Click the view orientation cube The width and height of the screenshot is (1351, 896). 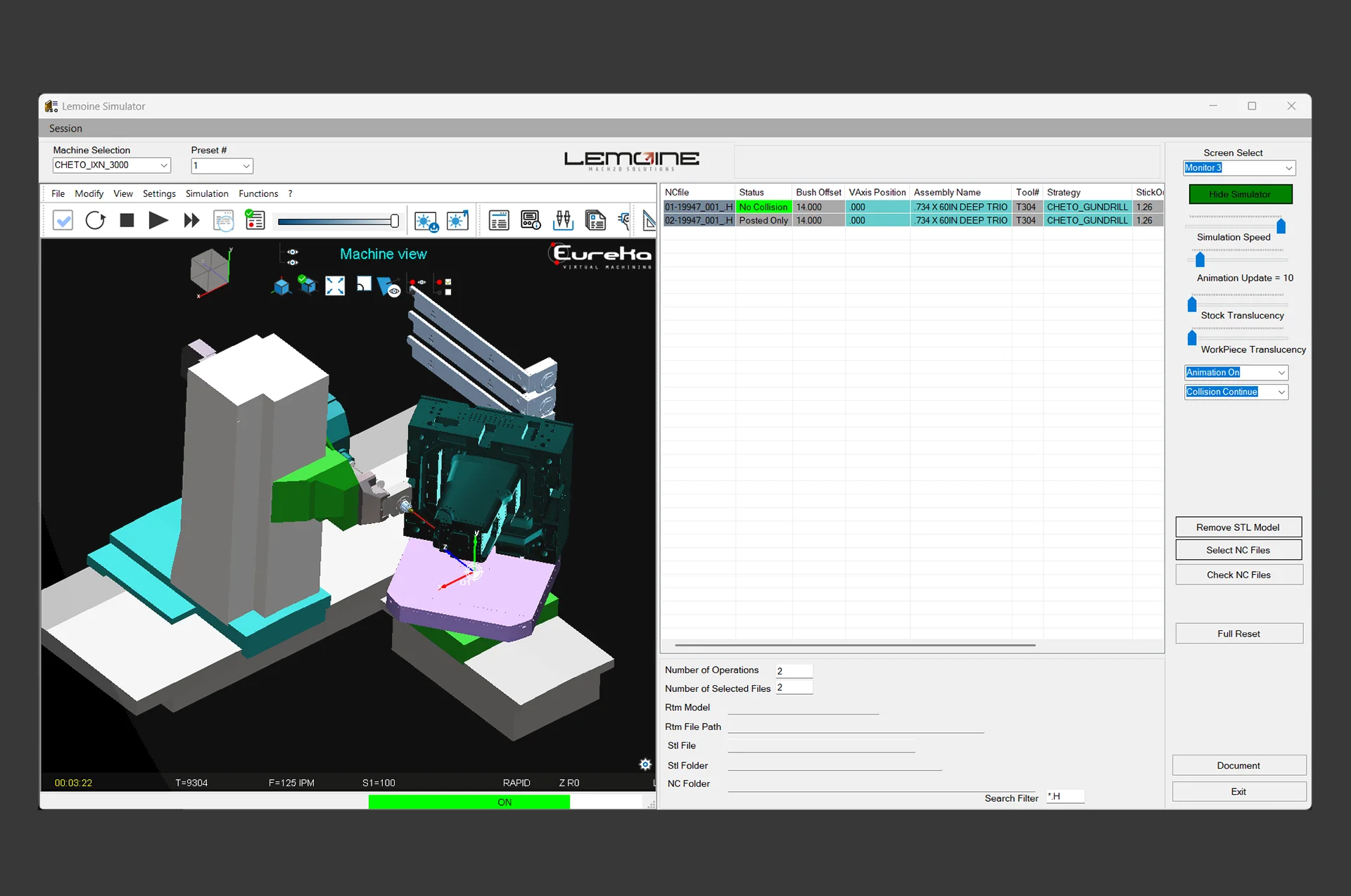(x=210, y=271)
